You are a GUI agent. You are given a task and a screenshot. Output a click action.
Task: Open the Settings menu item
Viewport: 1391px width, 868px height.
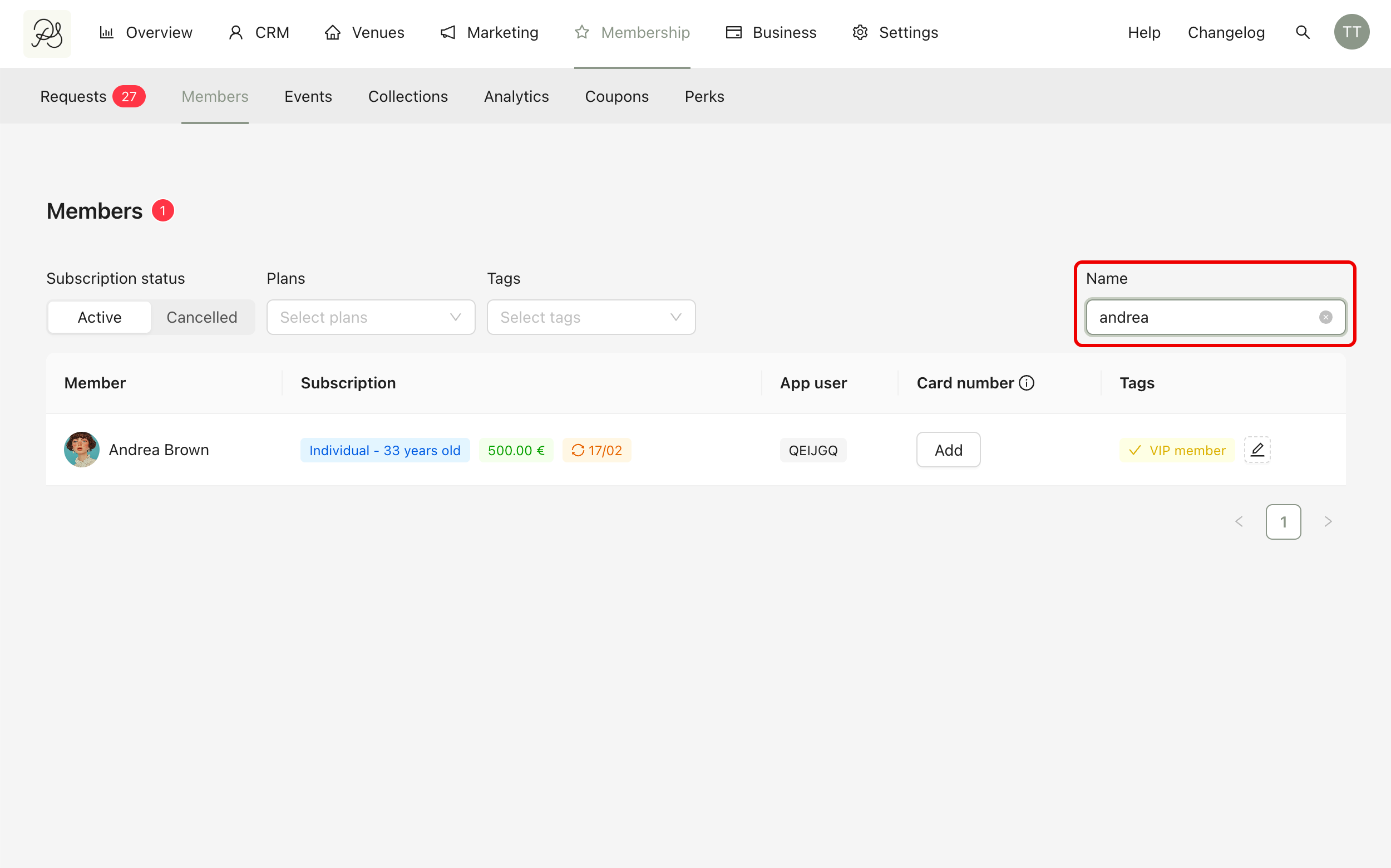click(x=895, y=32)
